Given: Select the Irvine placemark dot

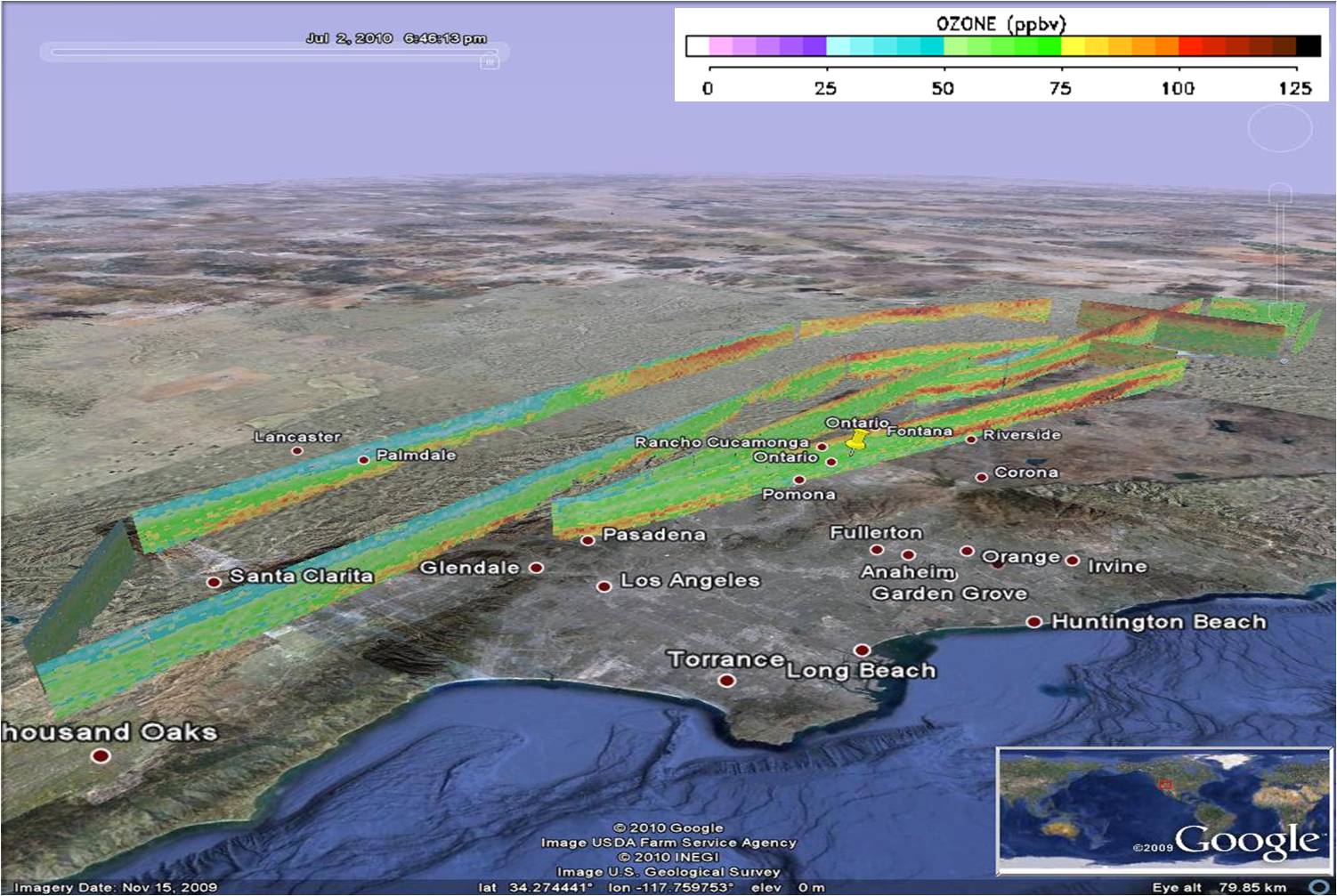Looking at the screenshot, I should pyautogui.click(x=1073, y=561).
